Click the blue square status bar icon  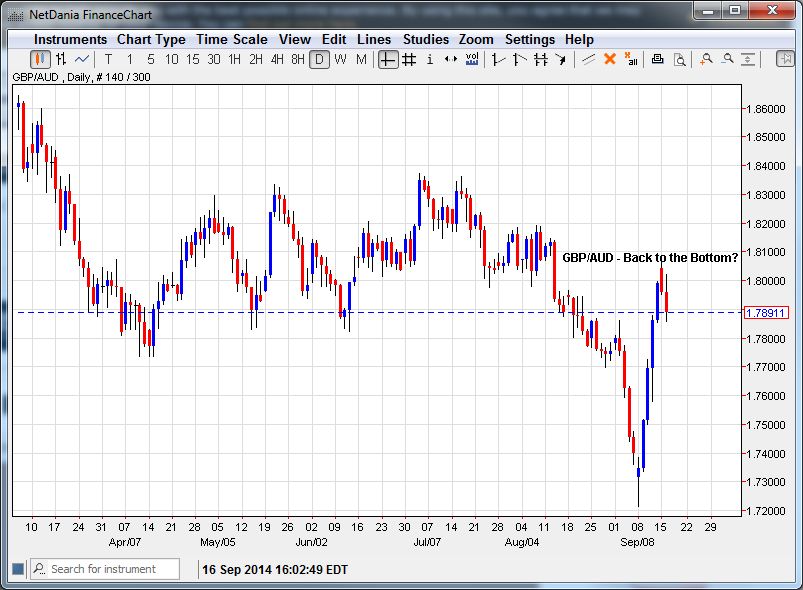tap(18, 568)
